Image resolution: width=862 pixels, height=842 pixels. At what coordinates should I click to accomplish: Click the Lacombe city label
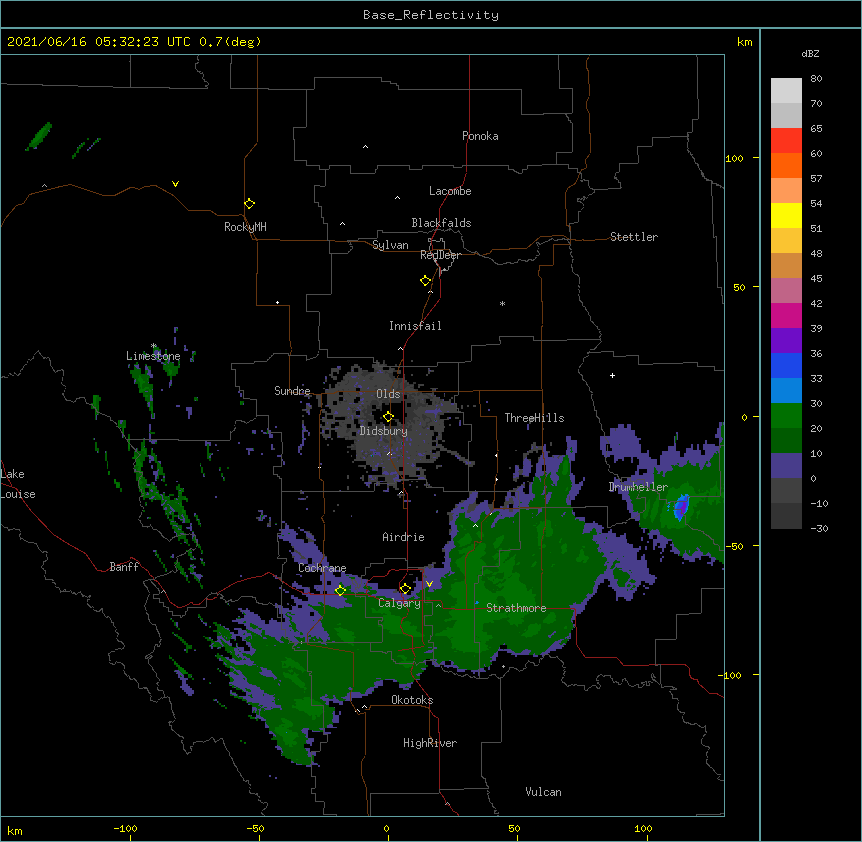point(450,191)
